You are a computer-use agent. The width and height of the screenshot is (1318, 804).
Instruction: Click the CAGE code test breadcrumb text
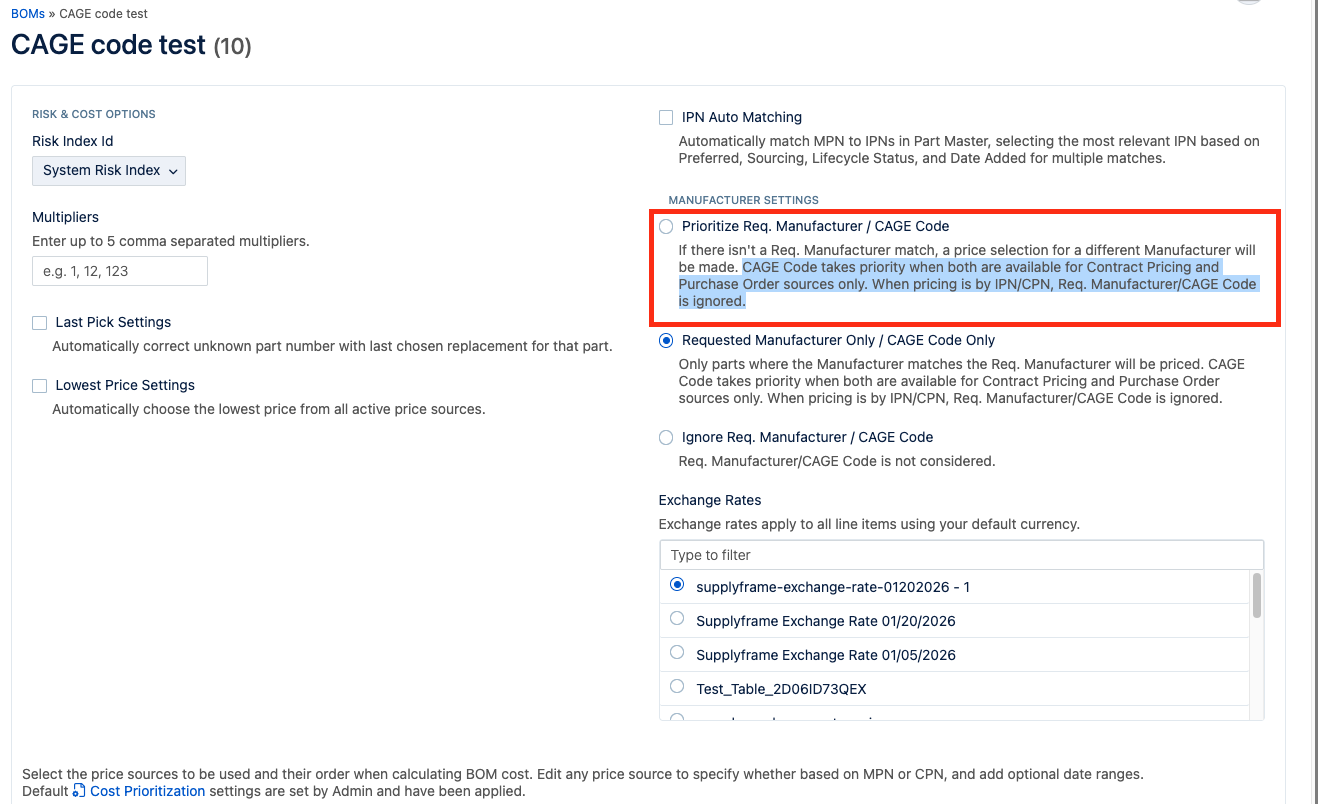103,14
